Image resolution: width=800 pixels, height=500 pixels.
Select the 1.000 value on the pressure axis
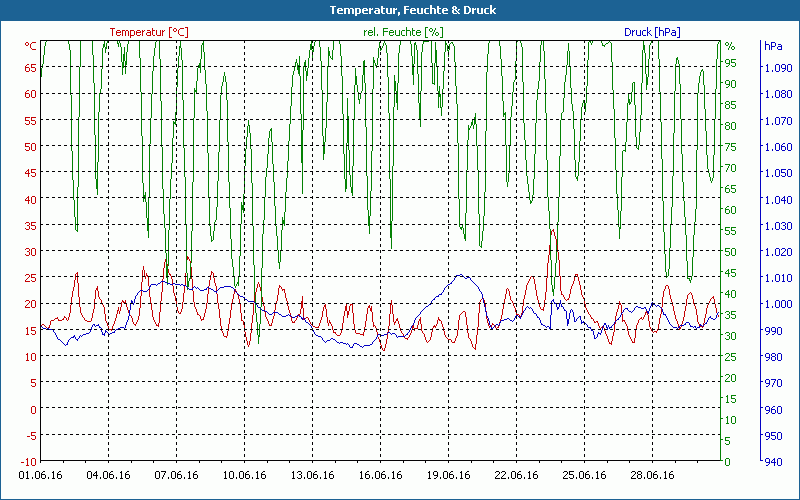point(776,304)
